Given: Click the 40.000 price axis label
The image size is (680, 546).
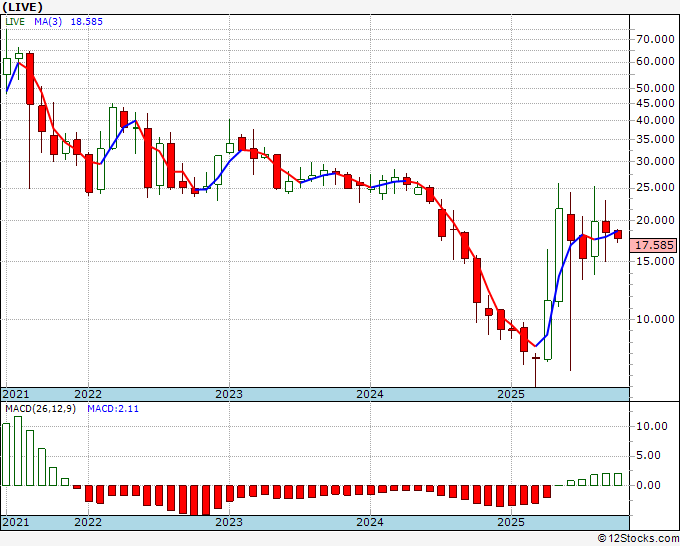Looking at the screenshot, I should (x=655, y=121).
